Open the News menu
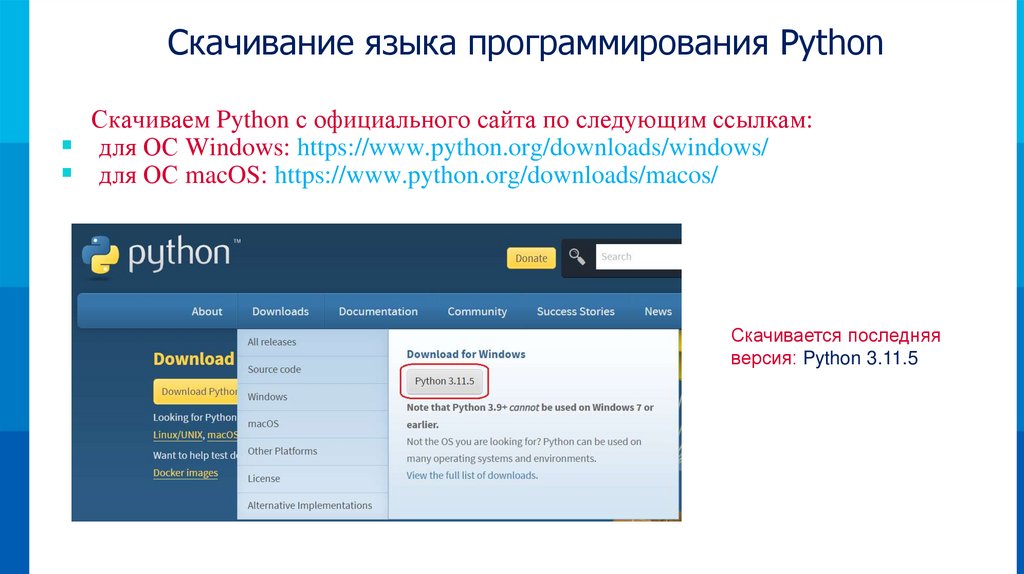Image resolution: width=1024 pixels, height=574 pixels. coord(658,311)
